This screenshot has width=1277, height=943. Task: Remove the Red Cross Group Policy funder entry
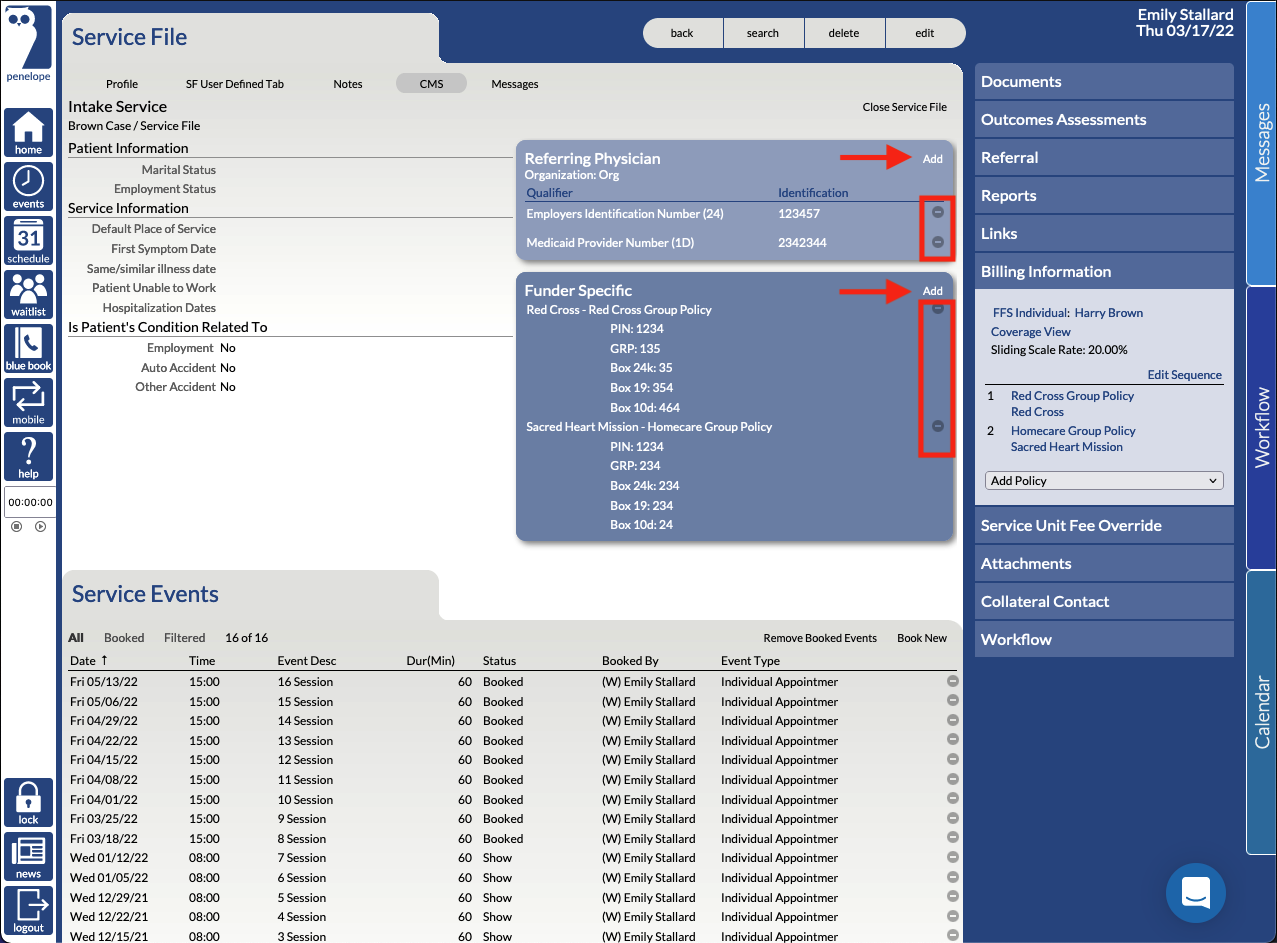pos(938,309)
